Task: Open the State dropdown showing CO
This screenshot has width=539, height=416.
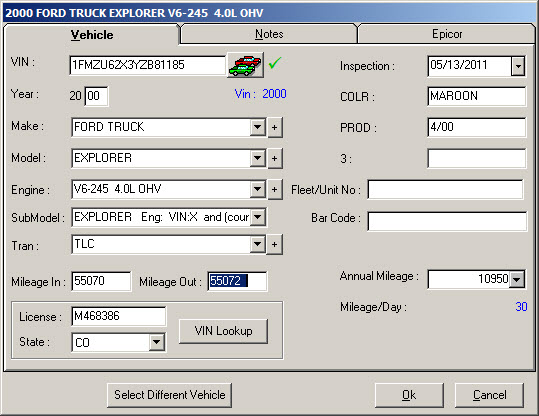Action: pos(157,342)
